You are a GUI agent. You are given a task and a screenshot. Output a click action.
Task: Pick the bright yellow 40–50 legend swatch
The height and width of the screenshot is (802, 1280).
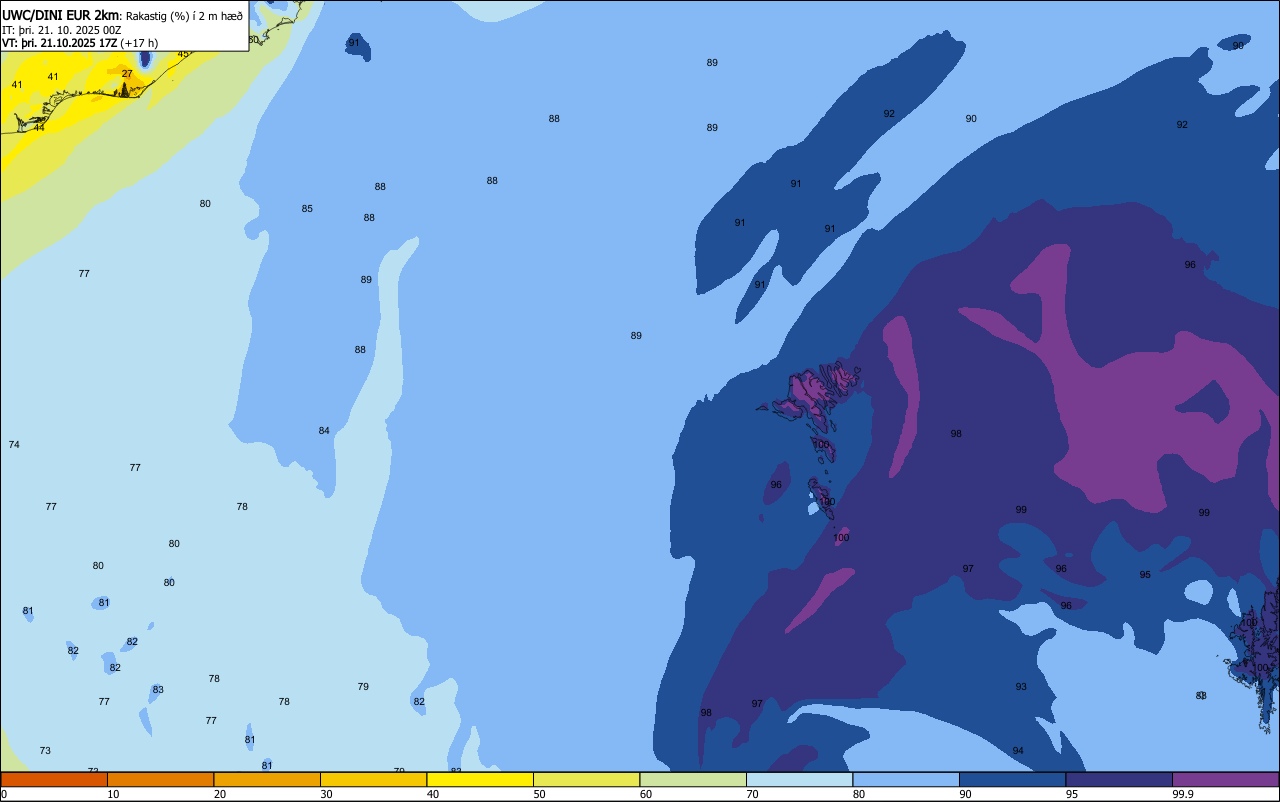480,779
